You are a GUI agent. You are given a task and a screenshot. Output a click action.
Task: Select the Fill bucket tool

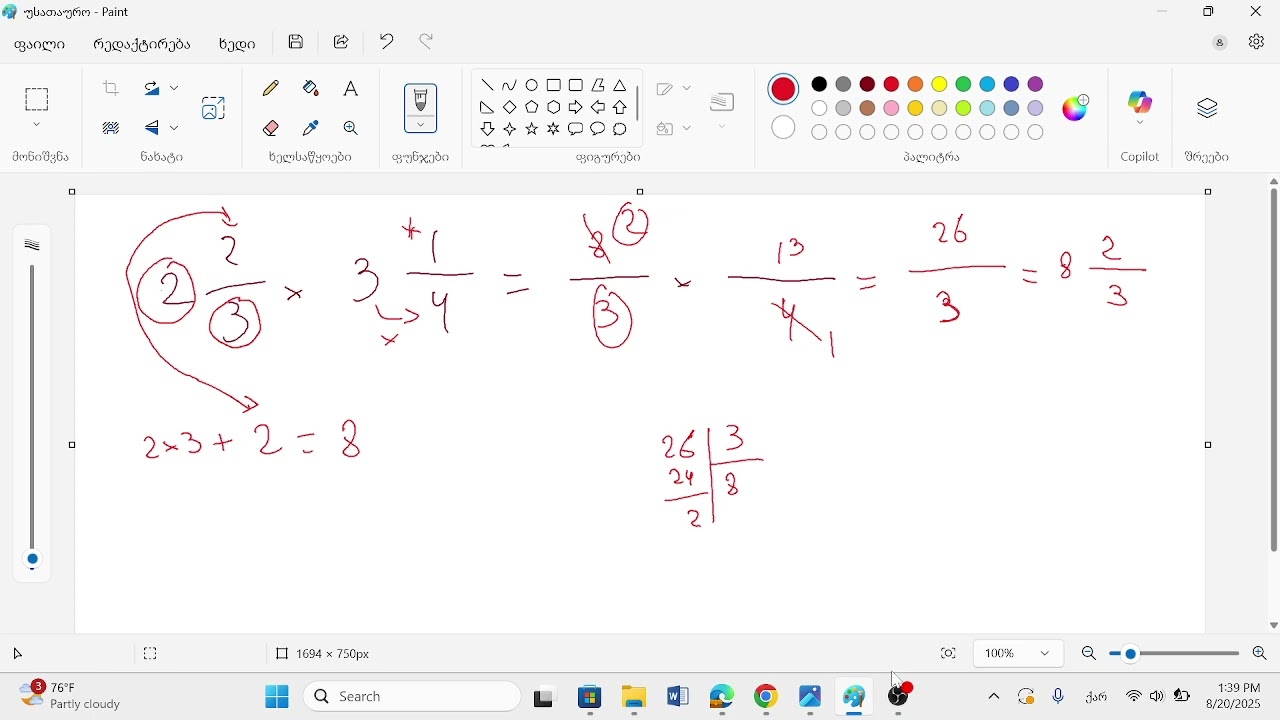(x=311, y=89)
